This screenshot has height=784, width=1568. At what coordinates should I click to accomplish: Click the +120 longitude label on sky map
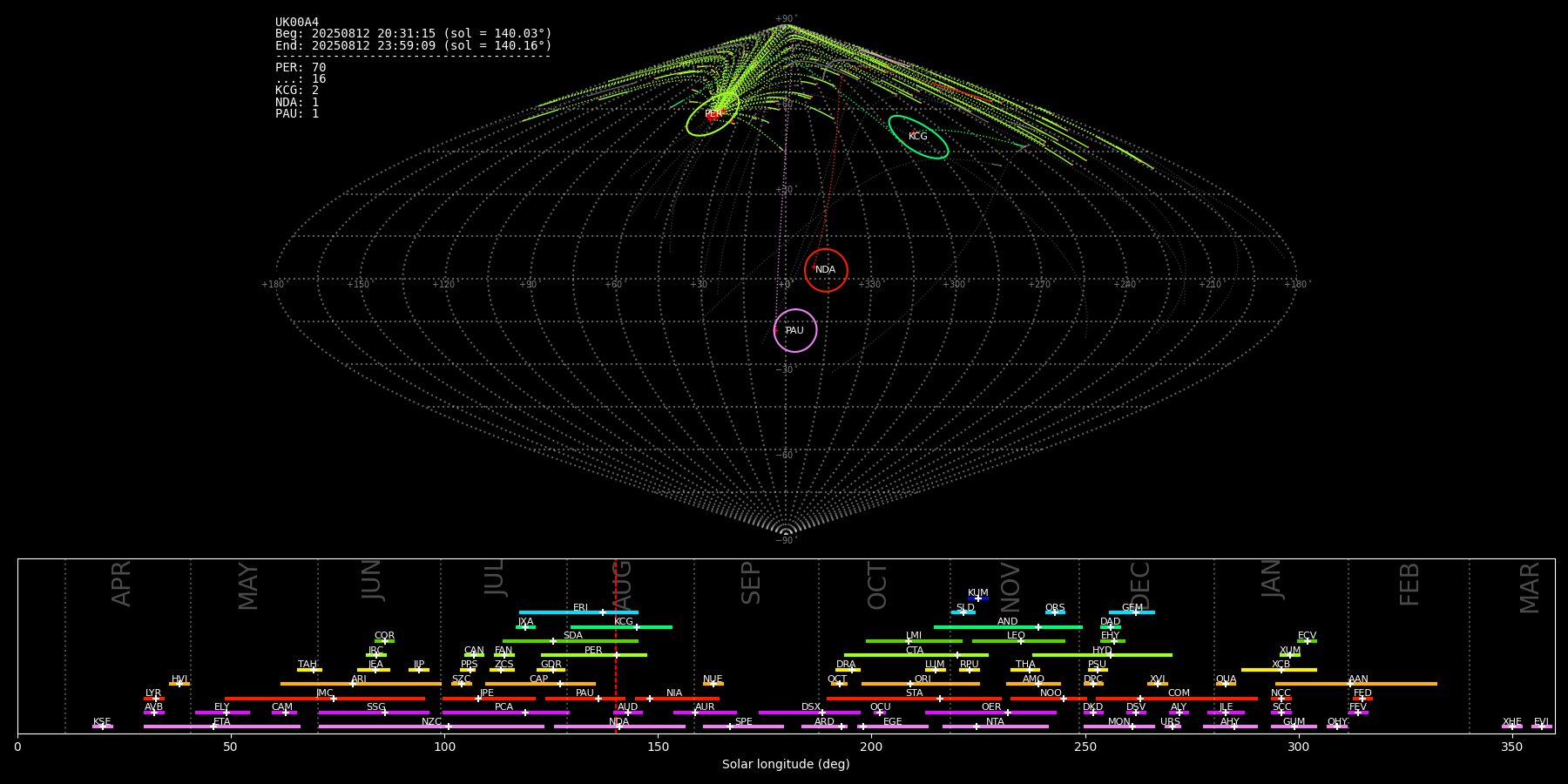443,285
